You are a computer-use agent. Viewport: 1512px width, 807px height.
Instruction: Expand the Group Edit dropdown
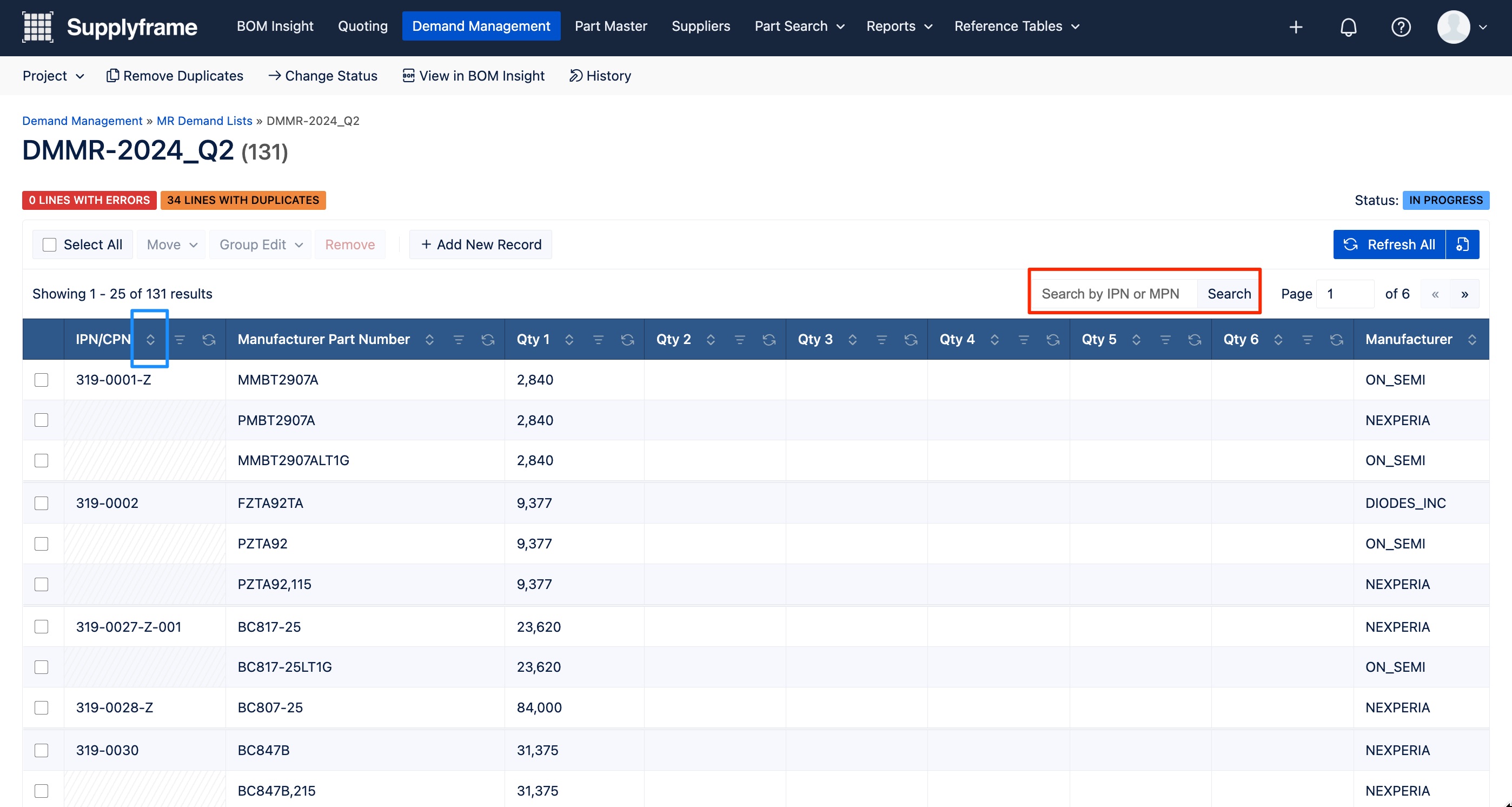[261, 244]
